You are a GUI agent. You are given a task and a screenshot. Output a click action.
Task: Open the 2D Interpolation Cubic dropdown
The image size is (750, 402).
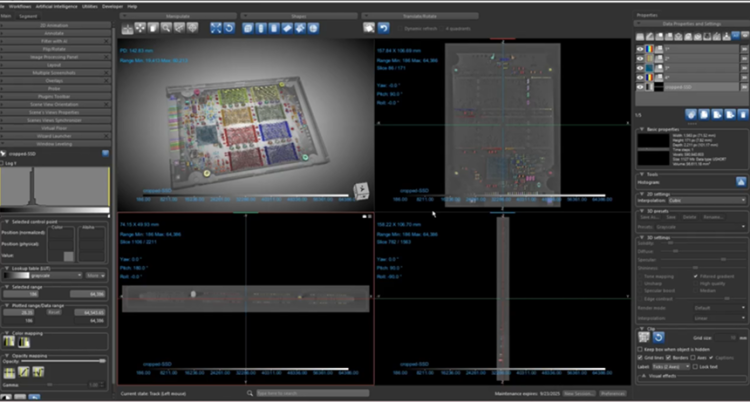[x=706, y=201]
